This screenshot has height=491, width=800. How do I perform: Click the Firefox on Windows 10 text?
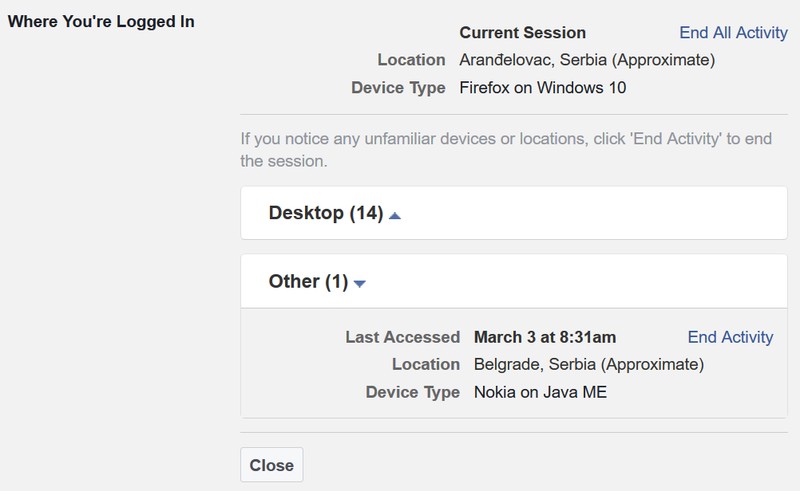(542, 88)
